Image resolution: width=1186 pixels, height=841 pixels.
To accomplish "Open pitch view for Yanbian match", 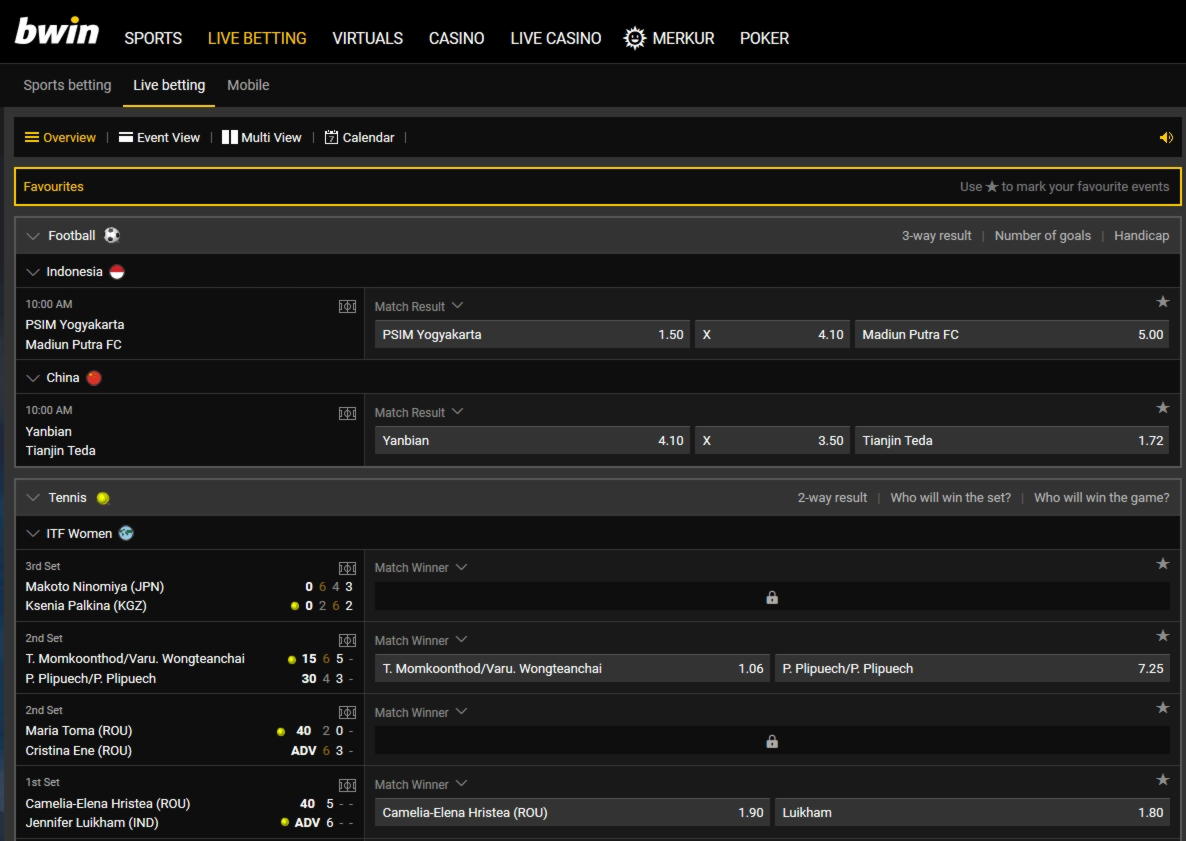I will point(347,413).
